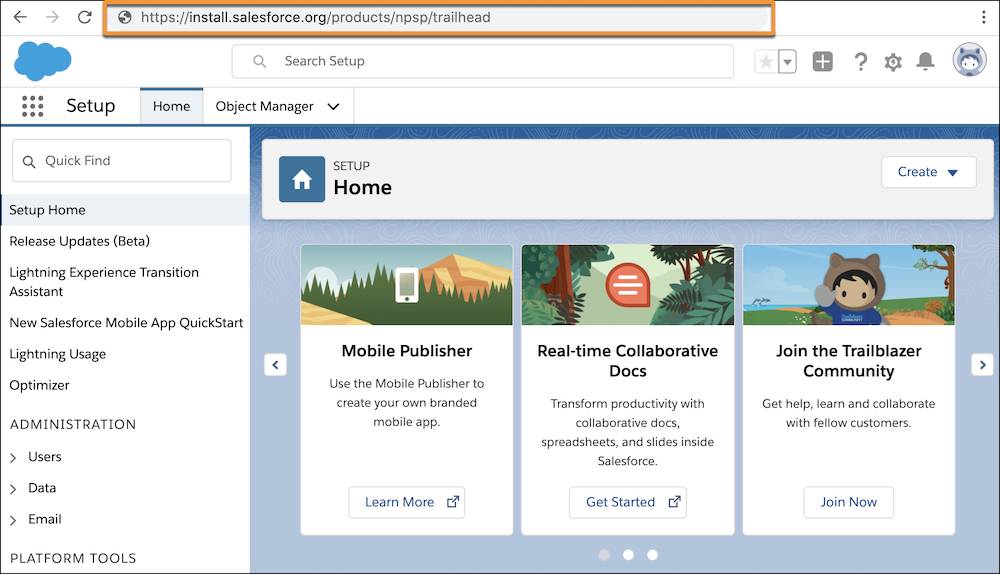Open New Salesforce Mobile App QuickStart

click(x=126, y=323)
